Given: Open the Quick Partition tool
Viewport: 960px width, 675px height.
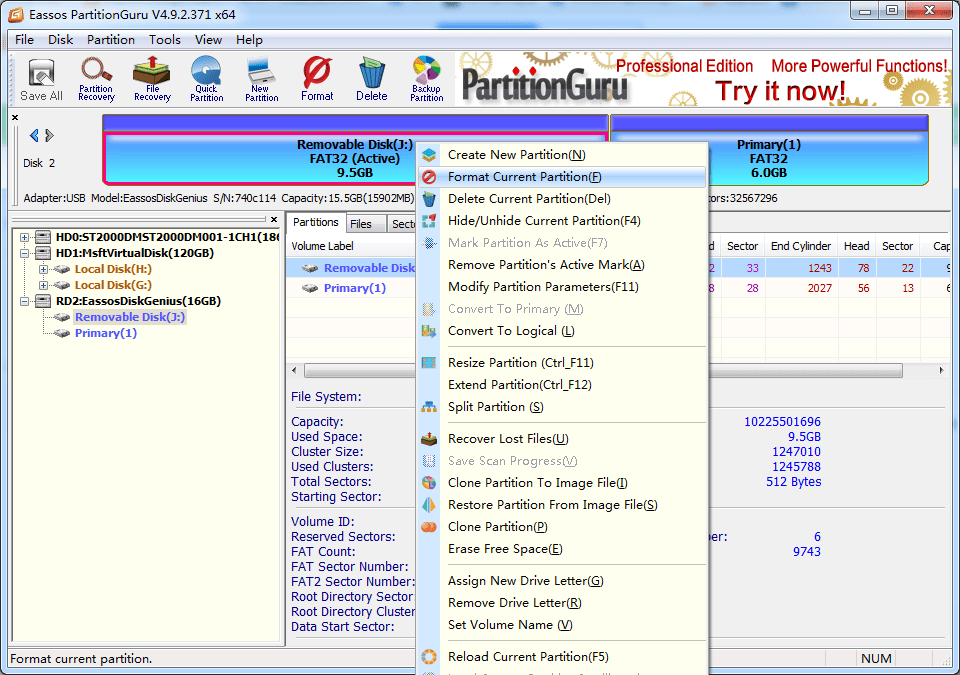Looking at the screenshot, I should tap(208, 78).
